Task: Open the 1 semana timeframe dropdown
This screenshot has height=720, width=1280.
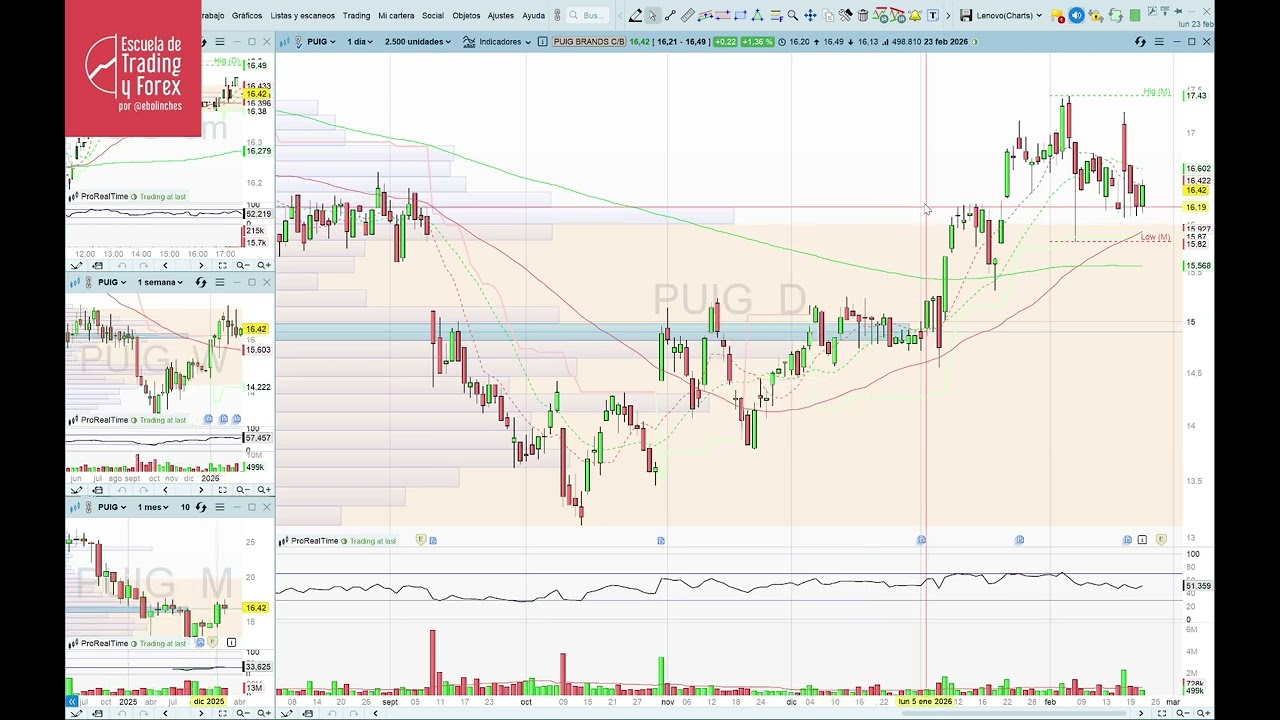Action: tap(159, 282)
